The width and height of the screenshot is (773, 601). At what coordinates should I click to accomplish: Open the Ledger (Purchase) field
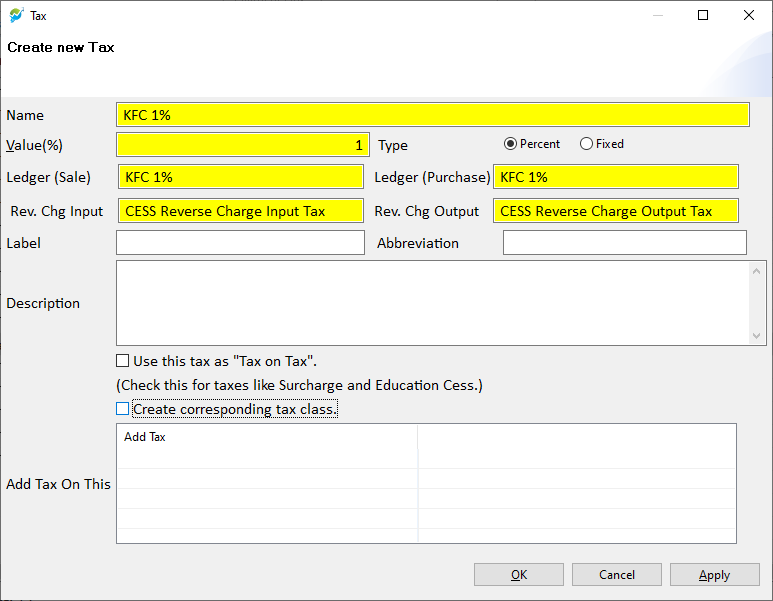tap(616, 177)
